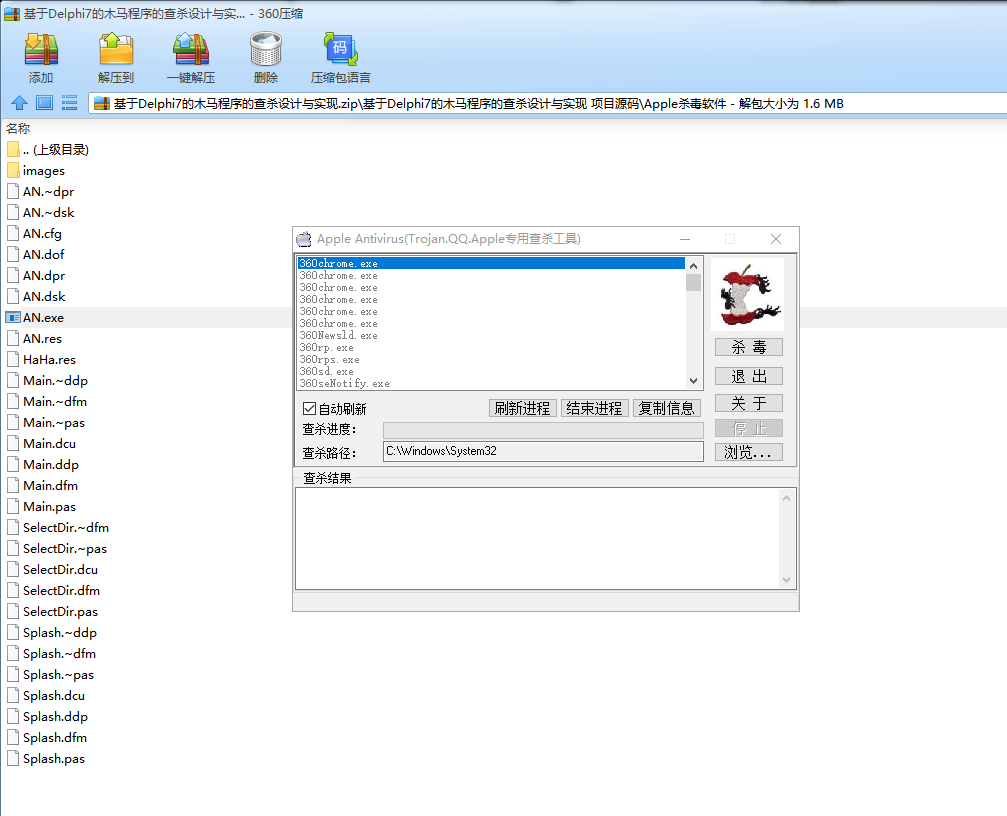
Task: Click process list scroll down arrow
Action: pyautogui.click(x=693, y=380)
